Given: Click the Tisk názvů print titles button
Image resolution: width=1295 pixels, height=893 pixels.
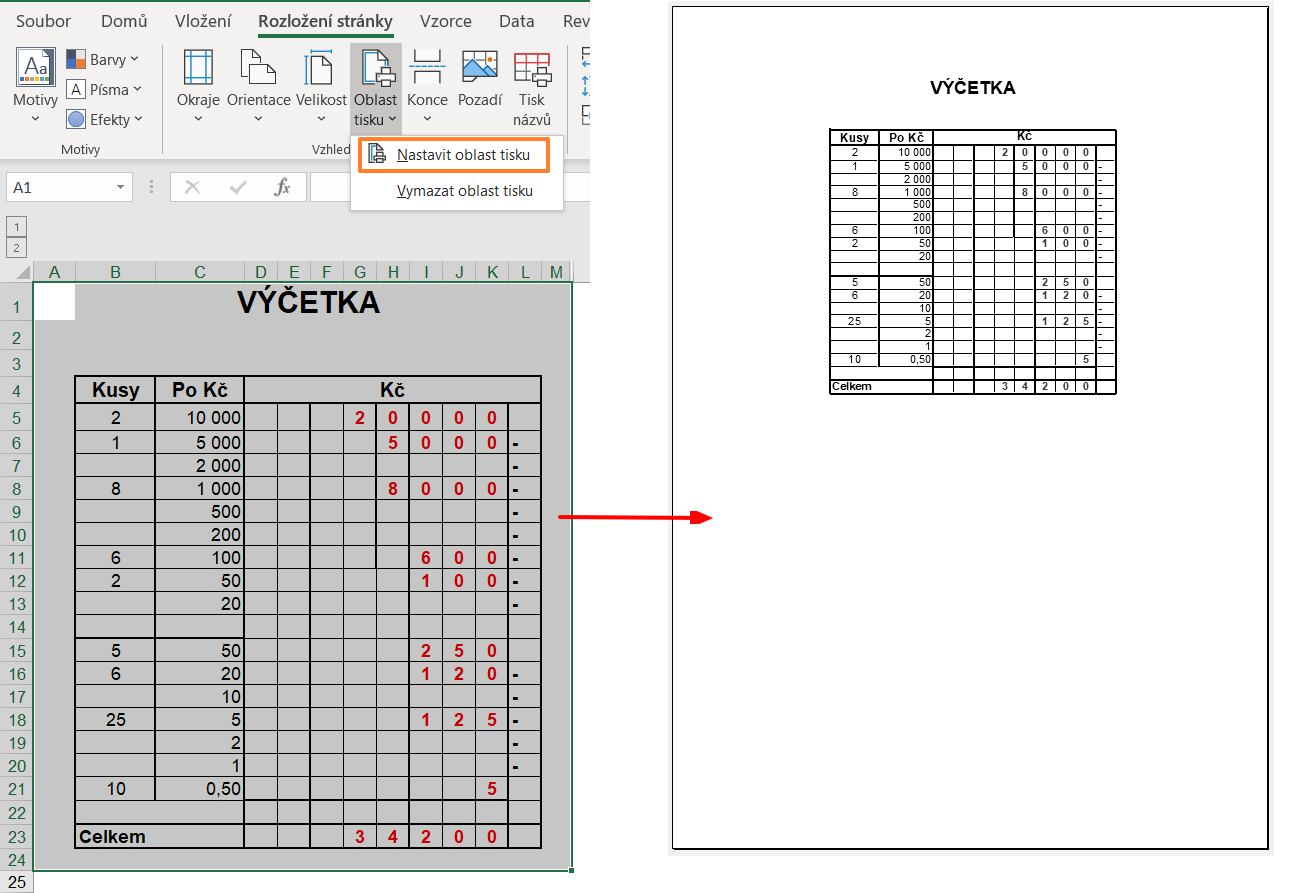Looking at the screenshot, I should [x=532, y=88].
